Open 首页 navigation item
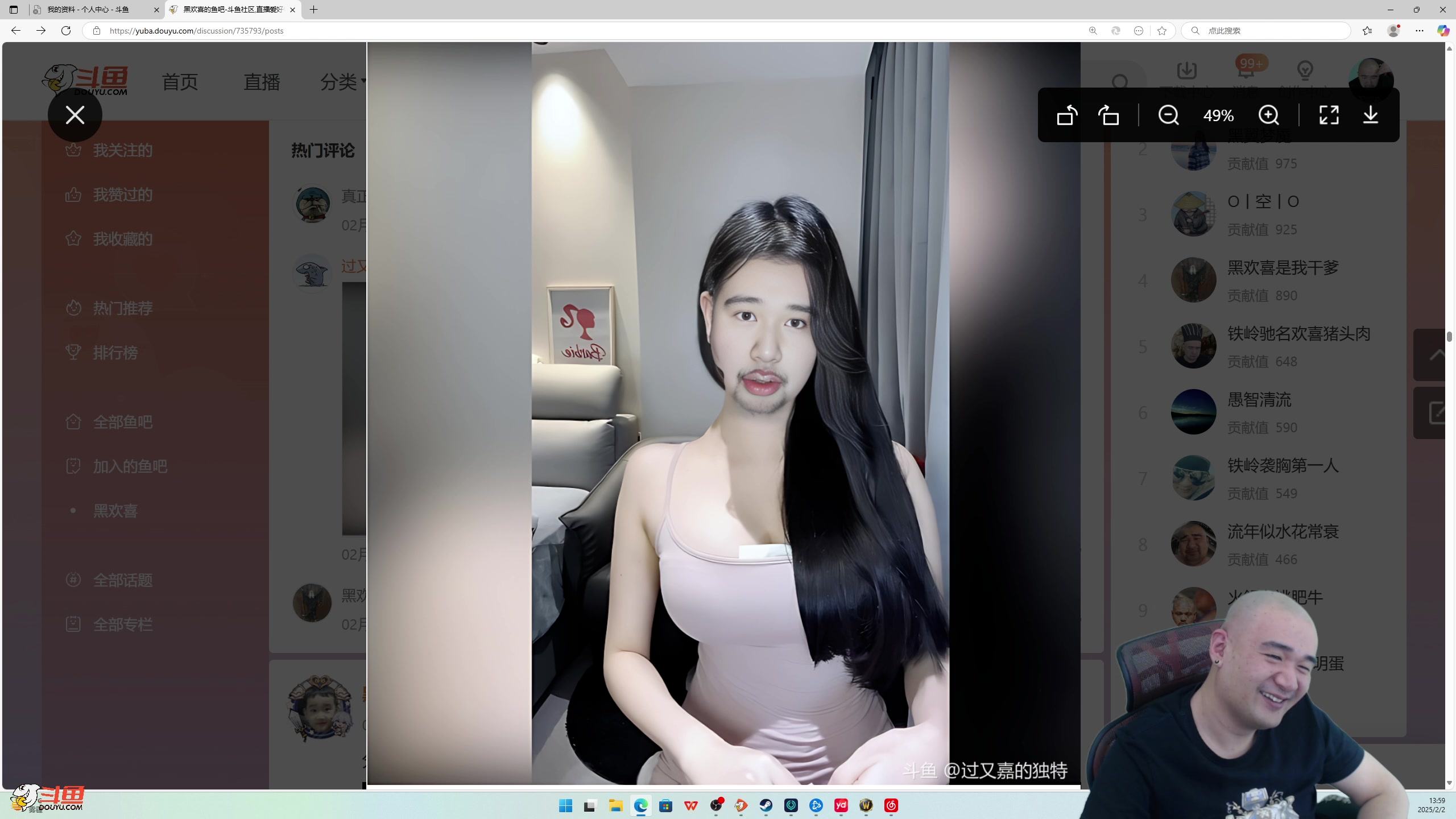The image size is (1456, 819). coord(180,82)
